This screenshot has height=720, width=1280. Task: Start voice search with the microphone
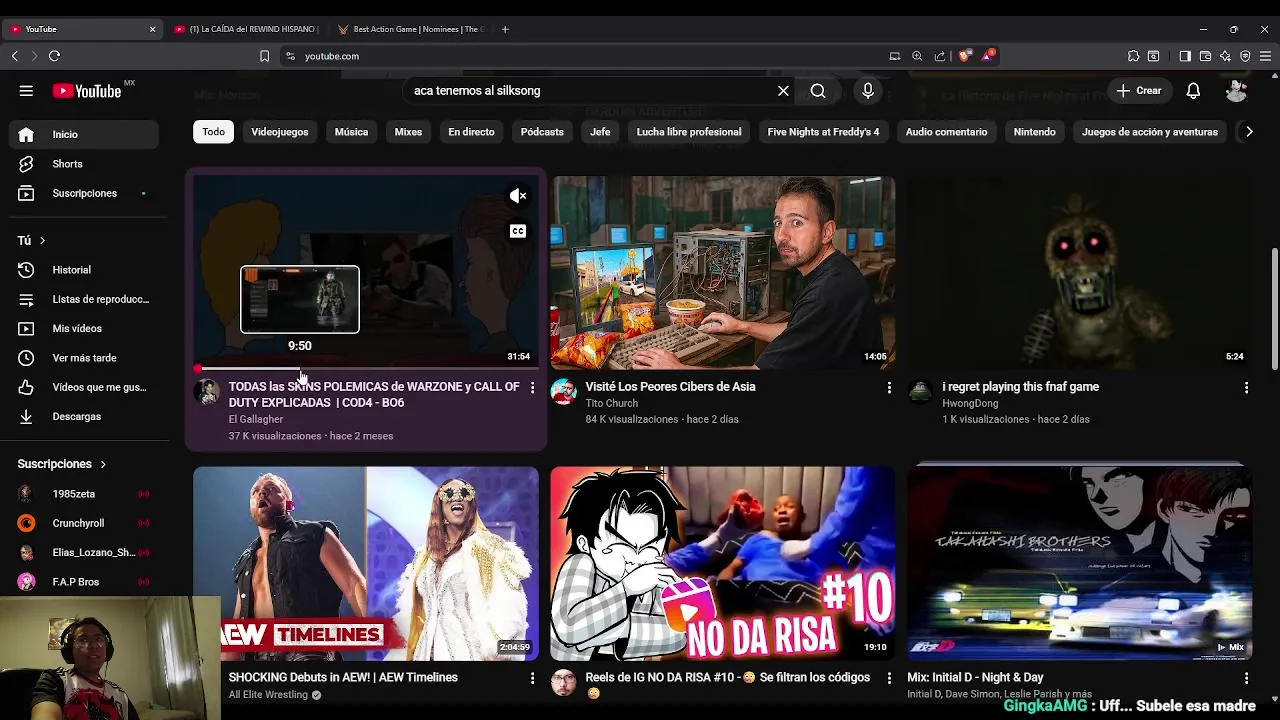868,91
